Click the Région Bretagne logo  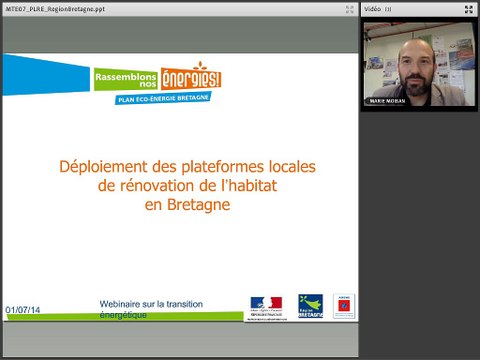click(x=310, y=306)
